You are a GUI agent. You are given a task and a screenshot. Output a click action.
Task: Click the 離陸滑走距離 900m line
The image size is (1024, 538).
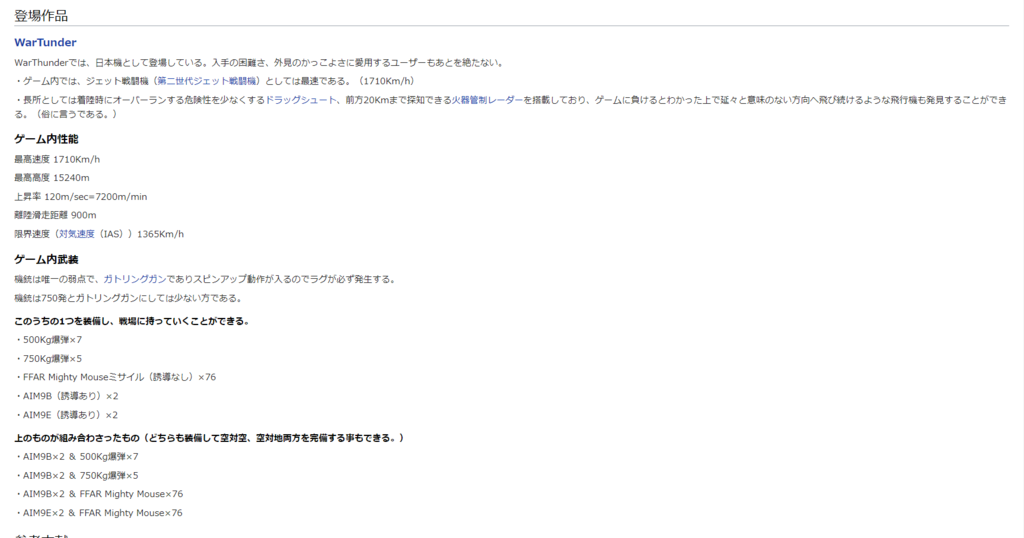[x=55, y=215]
